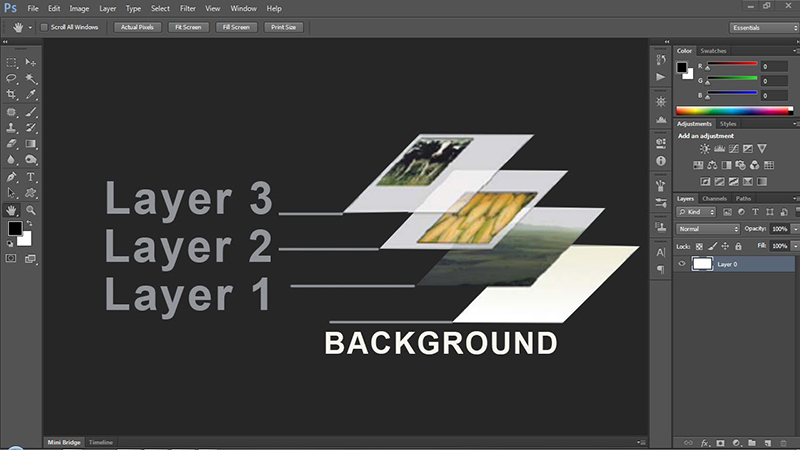Select the Move tool
The image size is (800, 450).
pyautogui.click(x=31, y=62)
